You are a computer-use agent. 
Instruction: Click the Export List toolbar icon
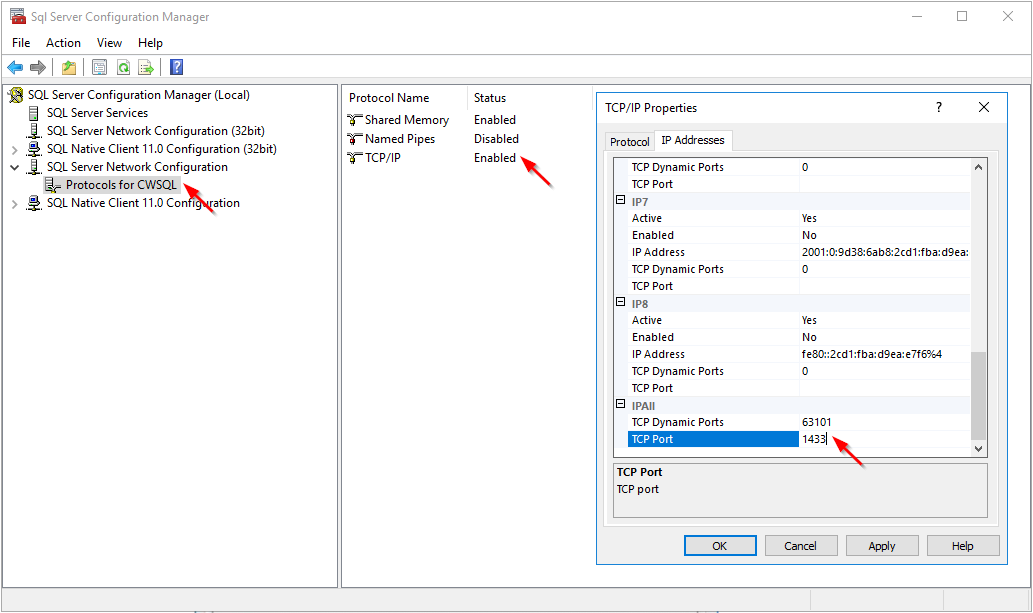pyautogui.click(x=146, y=68)
